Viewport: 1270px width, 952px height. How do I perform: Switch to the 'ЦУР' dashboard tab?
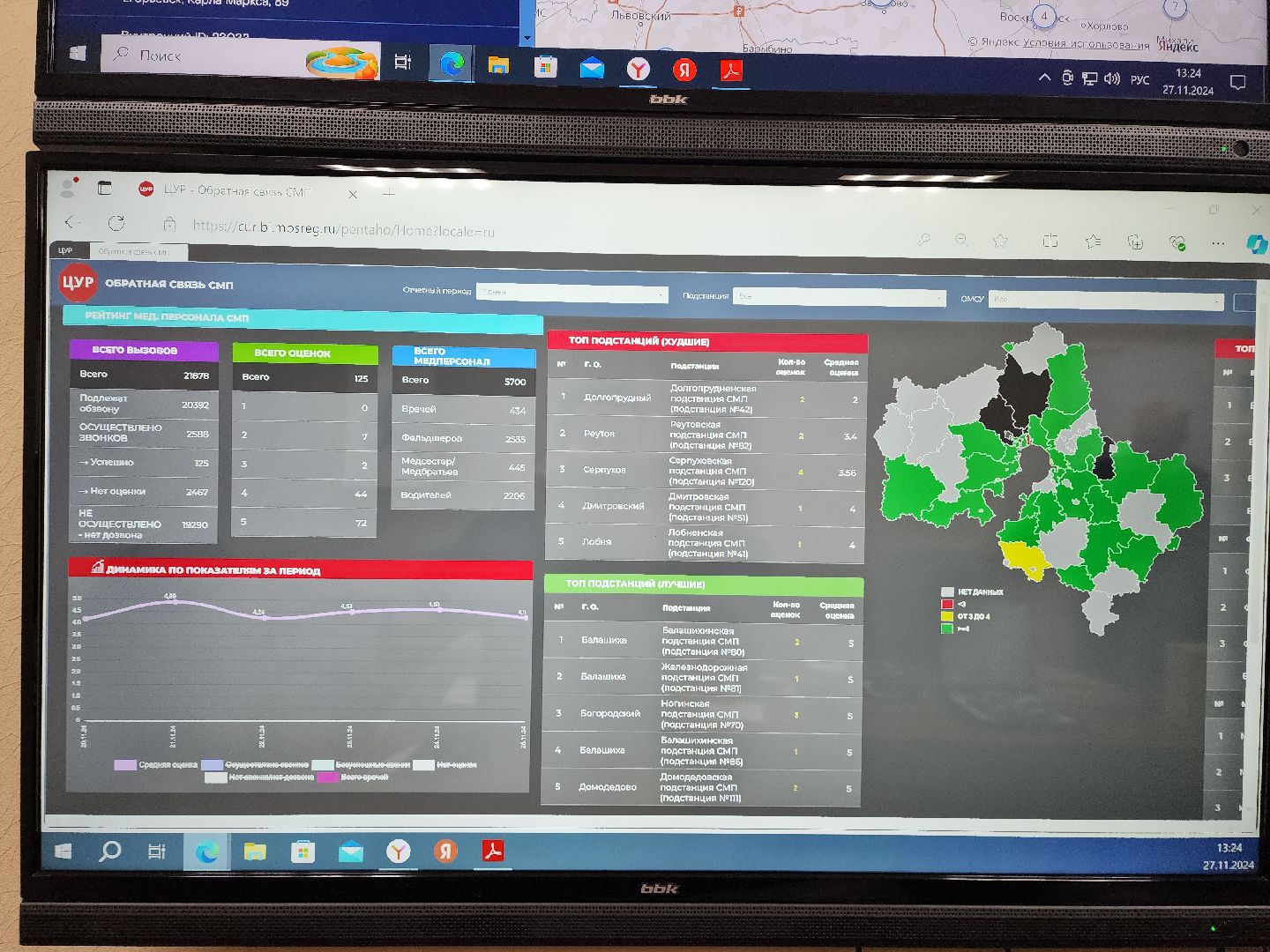tap(65, 250)
